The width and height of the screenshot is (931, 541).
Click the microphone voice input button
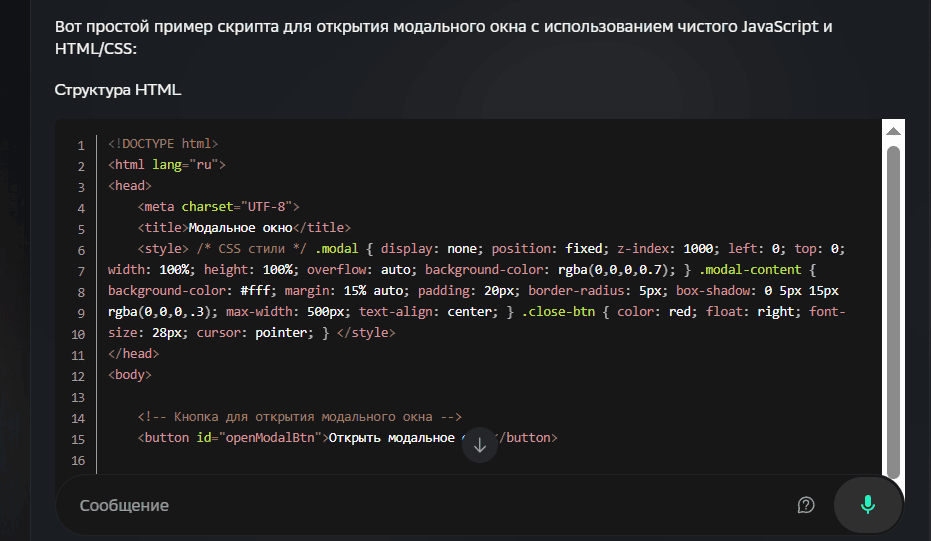pos(867,505)
